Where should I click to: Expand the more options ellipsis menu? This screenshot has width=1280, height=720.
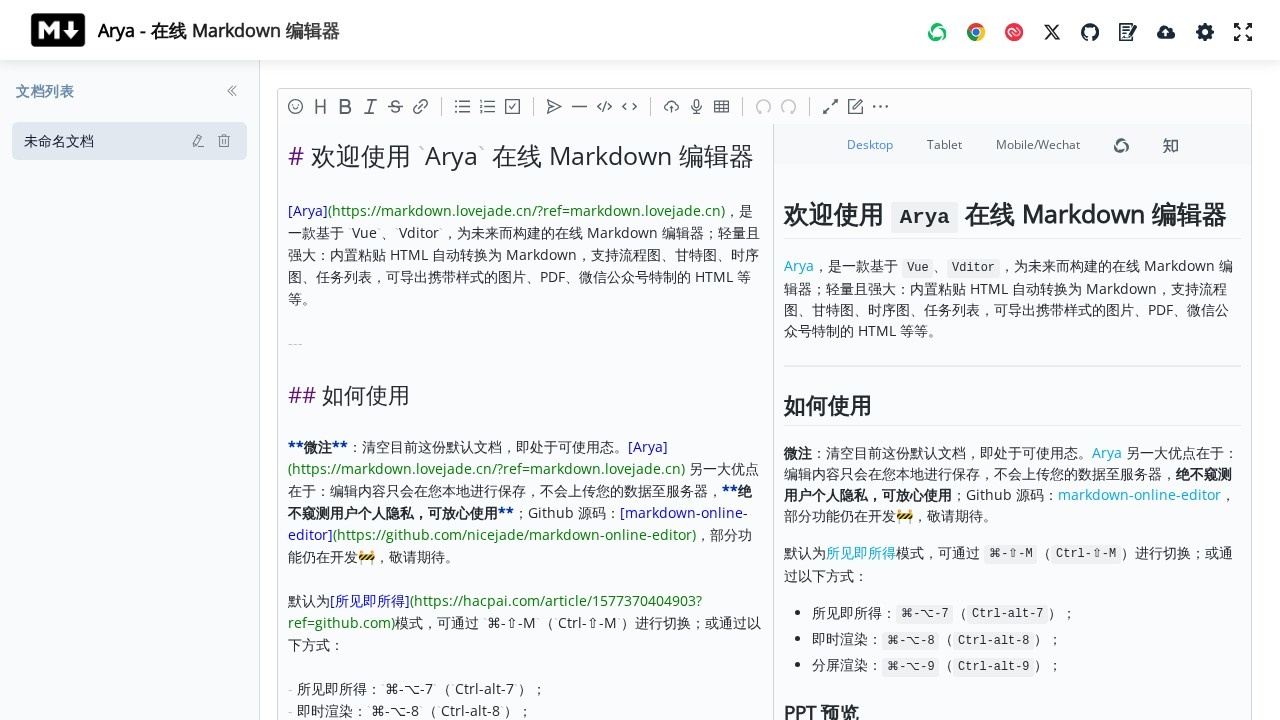click(x=880, y=107)
